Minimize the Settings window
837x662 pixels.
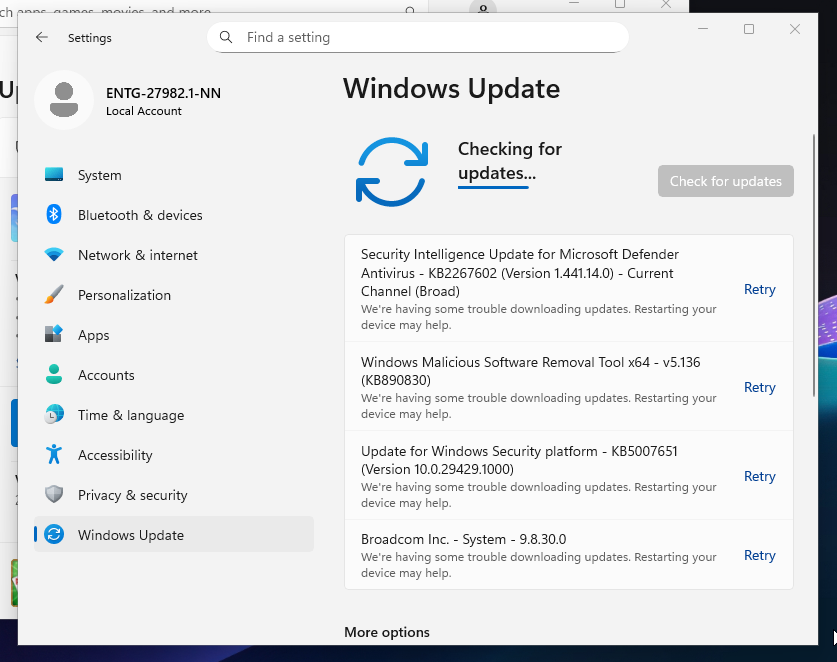point(703,29)
